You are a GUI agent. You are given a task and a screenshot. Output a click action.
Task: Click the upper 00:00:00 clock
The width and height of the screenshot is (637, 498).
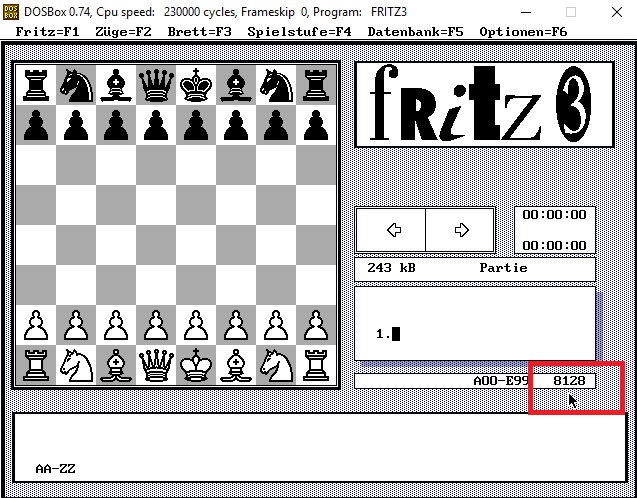tap(555, 214)
